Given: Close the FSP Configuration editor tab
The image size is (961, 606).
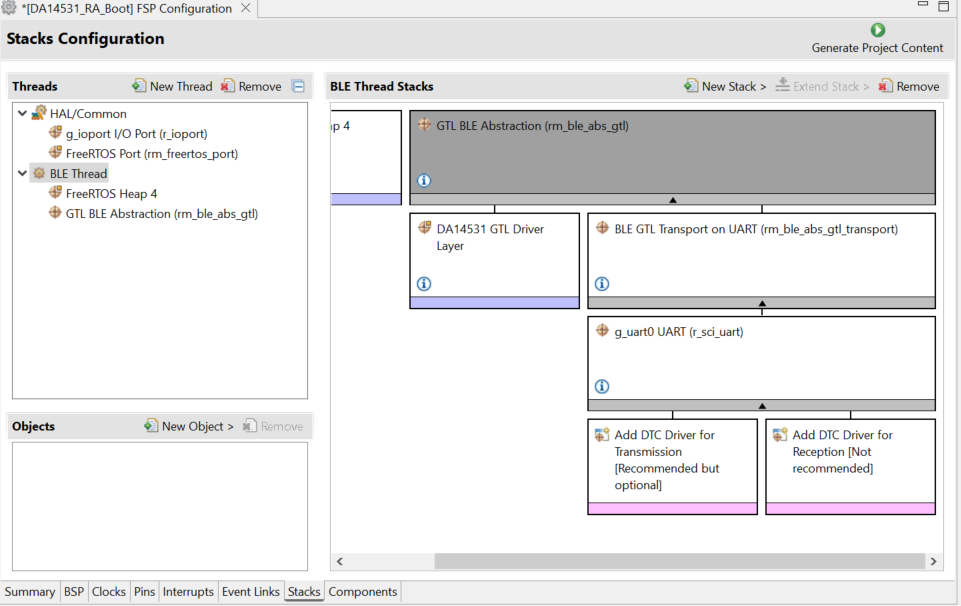Looking at the screenshot, I should click(x=245, y=8).
